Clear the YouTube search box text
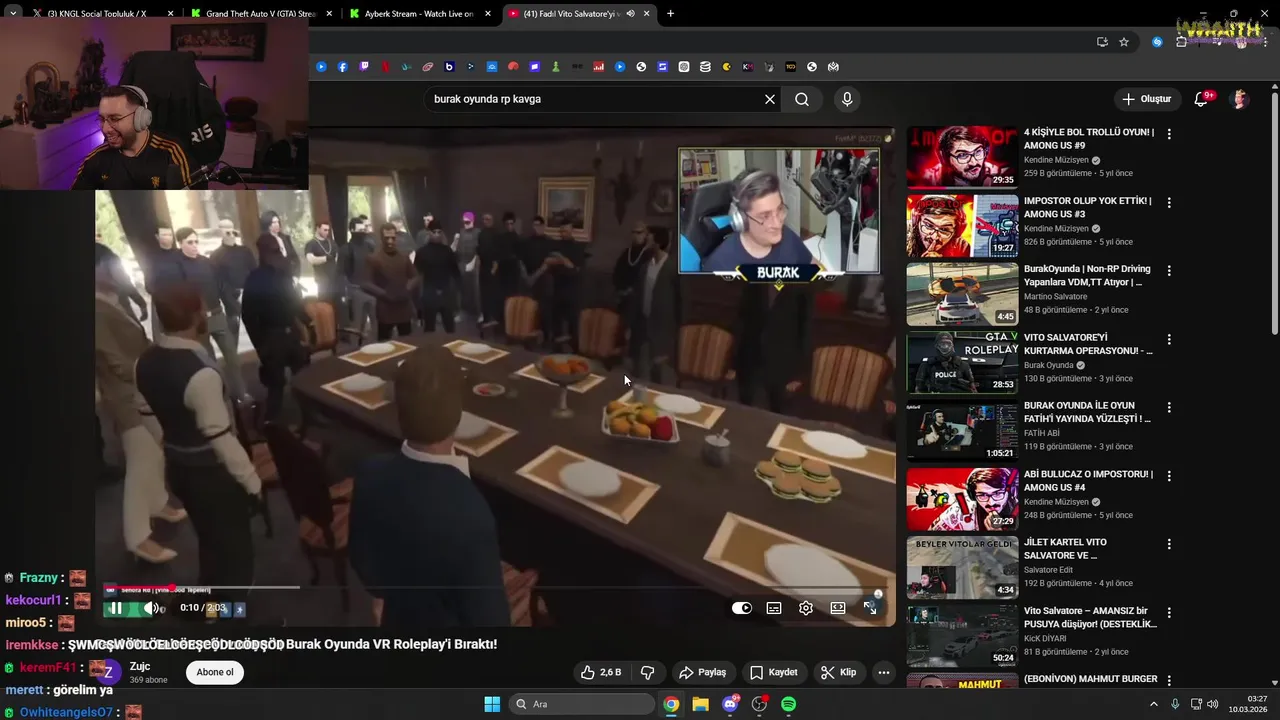 (770, 99)
